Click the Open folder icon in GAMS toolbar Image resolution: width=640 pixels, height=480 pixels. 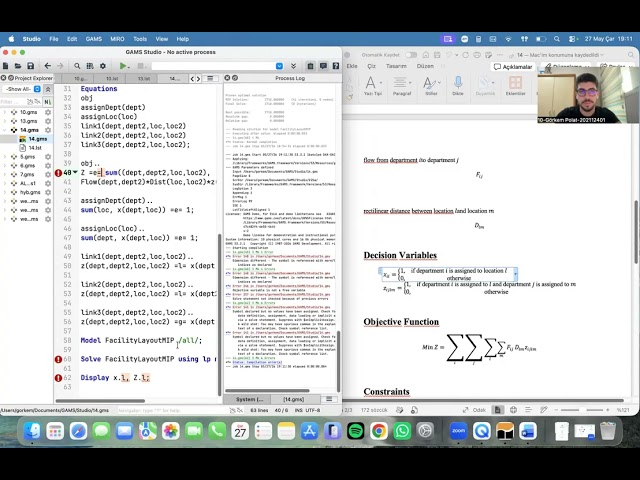tap(18, 66)
